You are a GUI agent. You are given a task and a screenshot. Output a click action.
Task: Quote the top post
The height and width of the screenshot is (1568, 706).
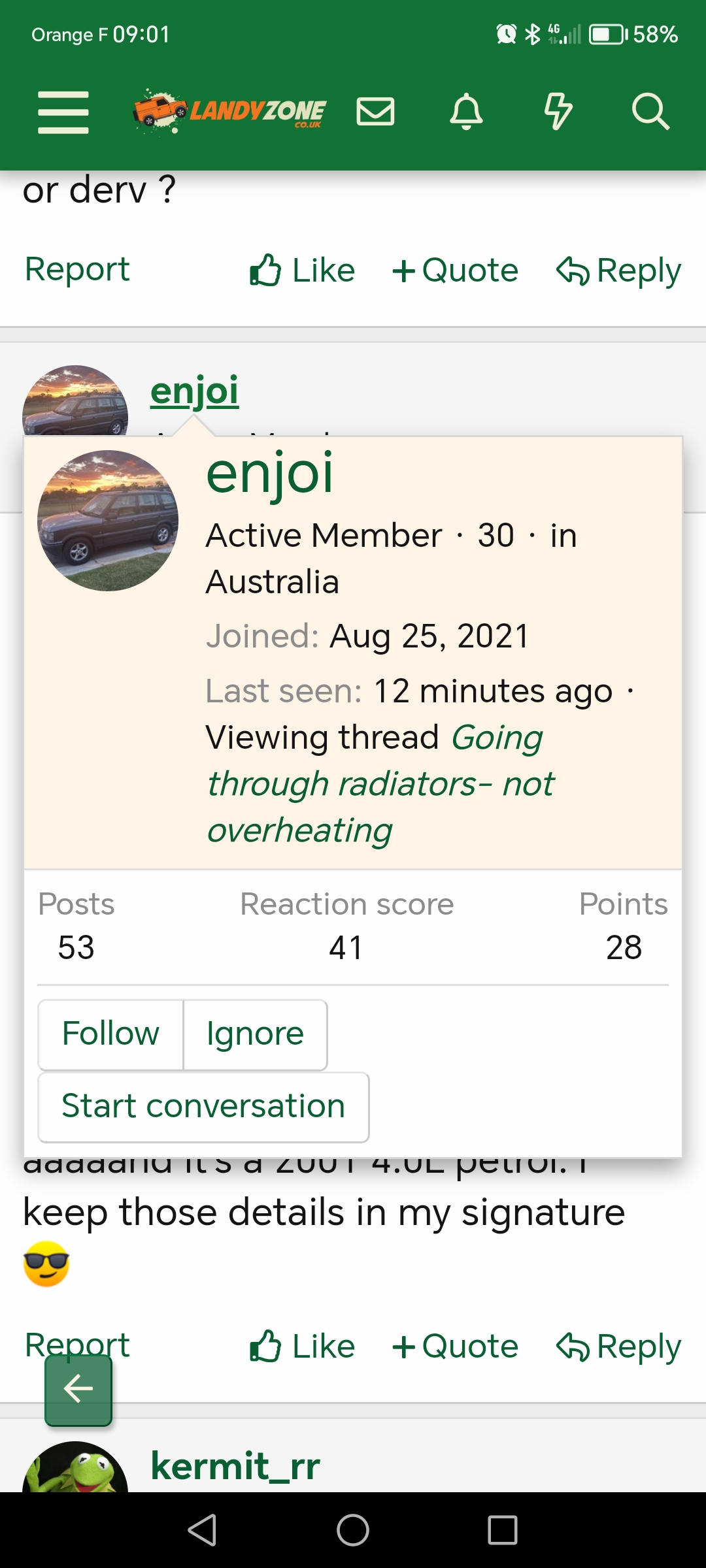(x=455, y=270)
